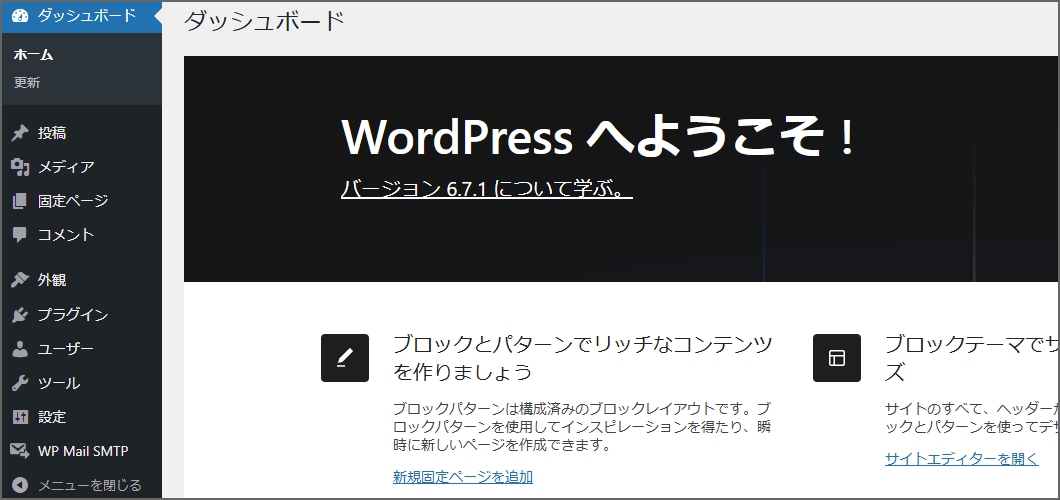Image resolution: width=1060 pixels, height=500 pixels.
Task: Click the plug icon beside プラグイン
Action: tap(19, 315)
